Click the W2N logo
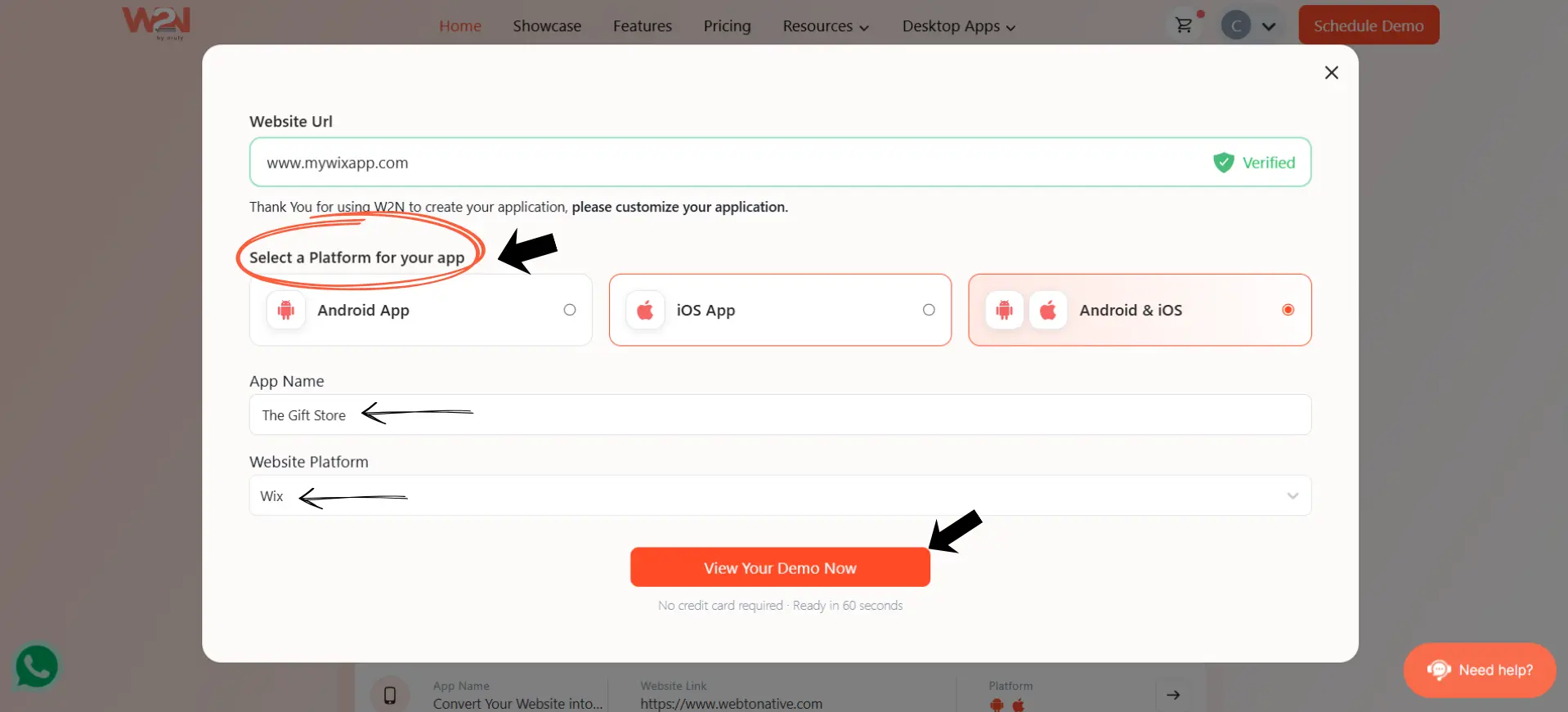The height and width of the screenshot is (712, 1568). click(155, 23)
